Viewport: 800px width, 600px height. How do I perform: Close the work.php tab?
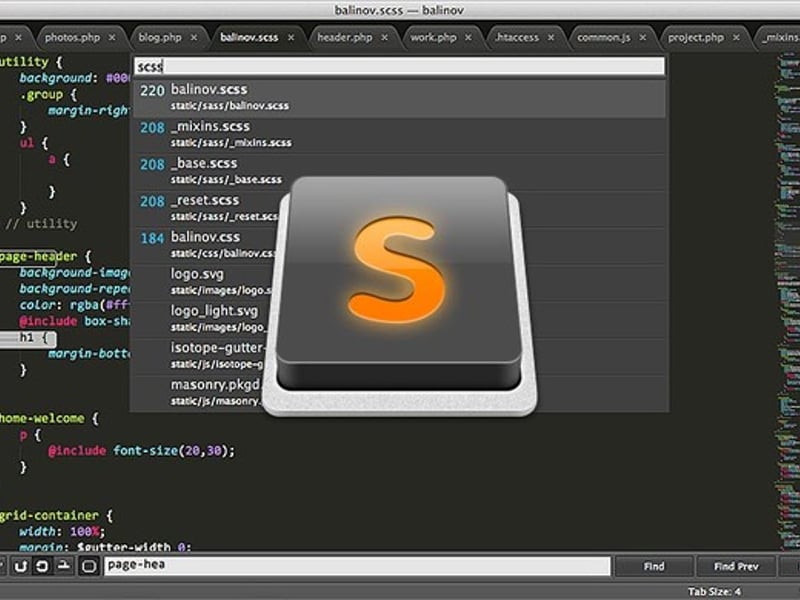pos(468,38)
